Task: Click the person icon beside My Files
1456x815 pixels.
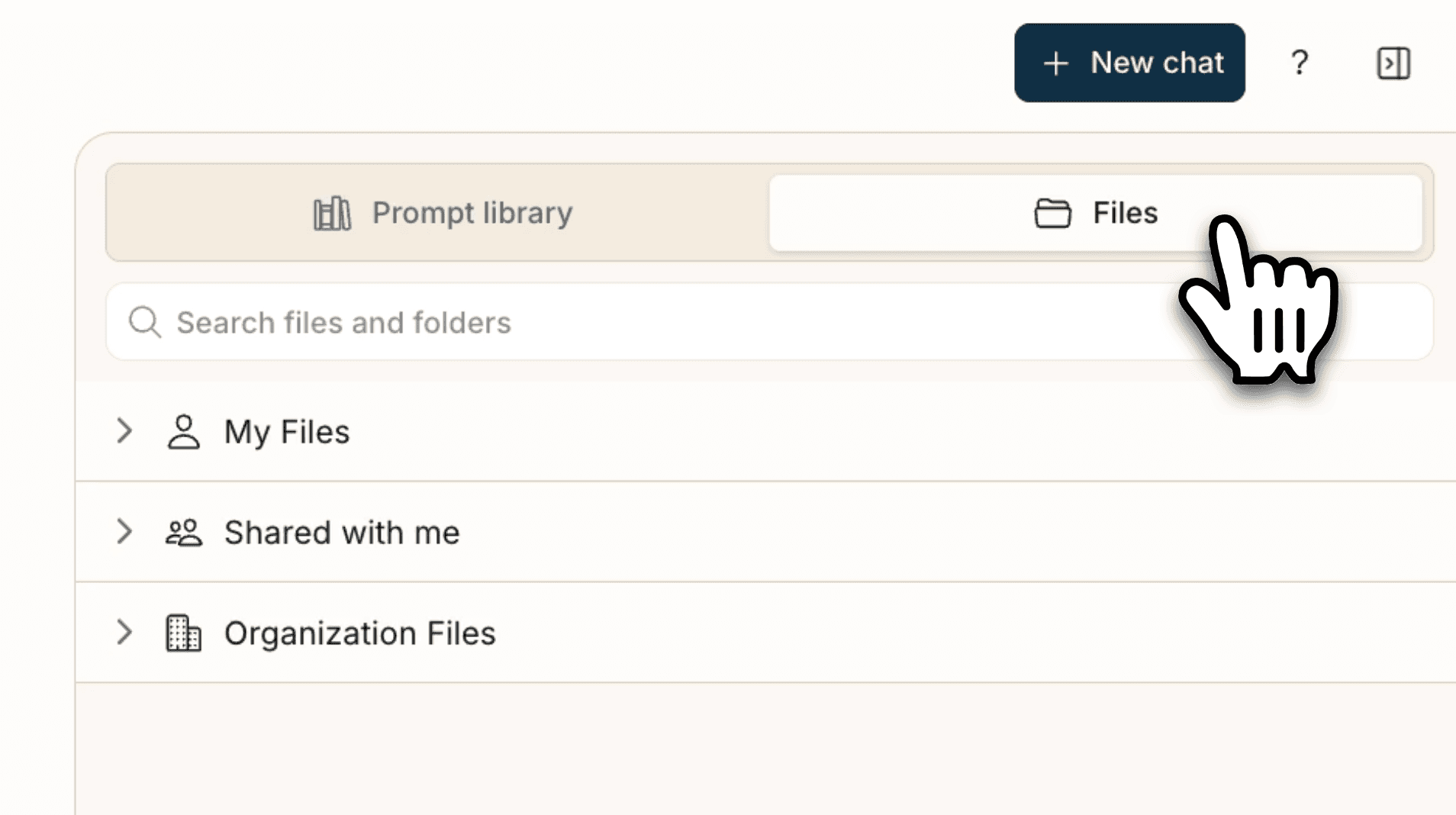Action: [x=183, y=432]
